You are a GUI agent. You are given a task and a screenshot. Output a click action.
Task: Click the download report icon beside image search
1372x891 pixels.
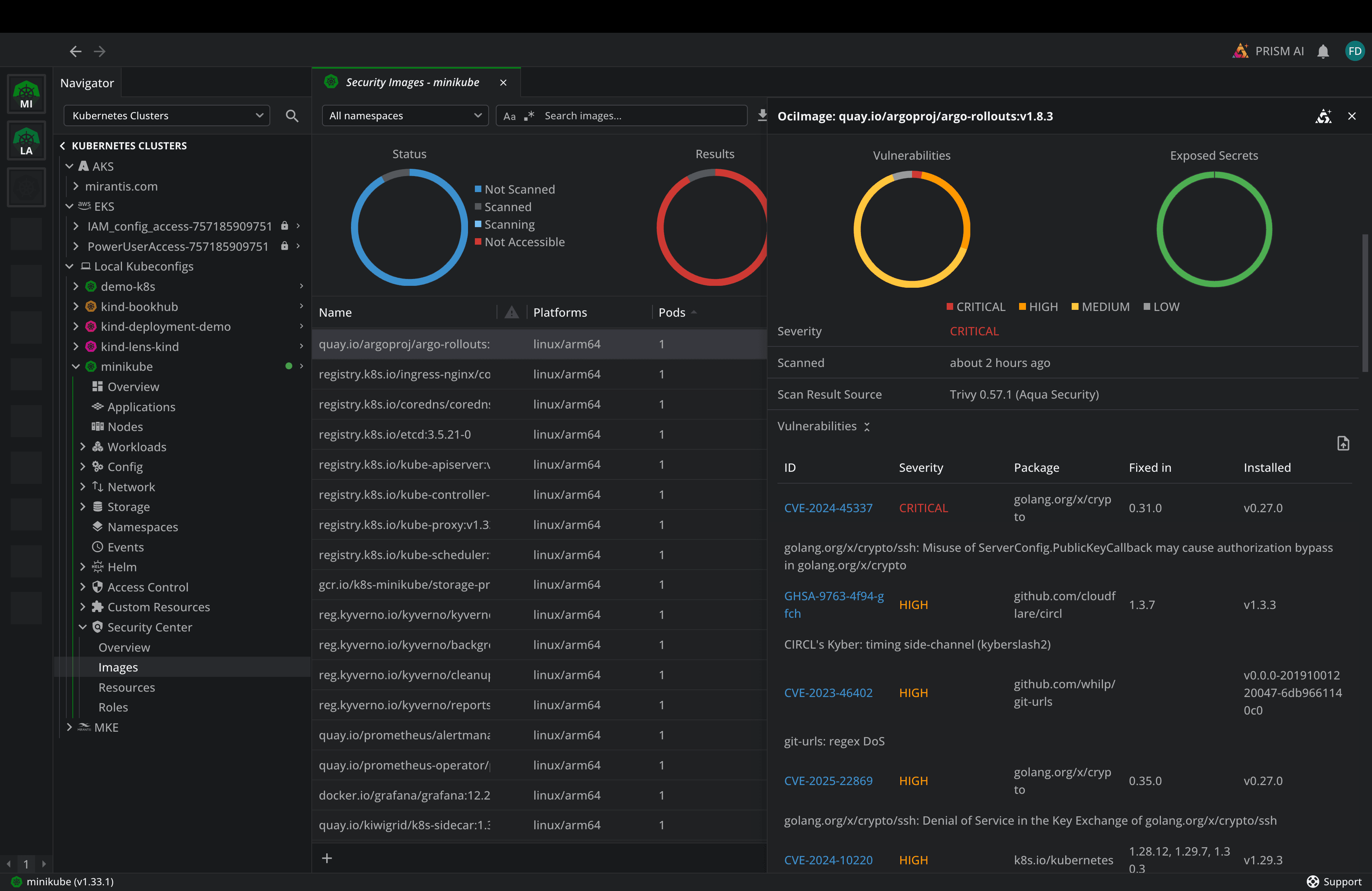pyautogui.click(x=762, y=115)
